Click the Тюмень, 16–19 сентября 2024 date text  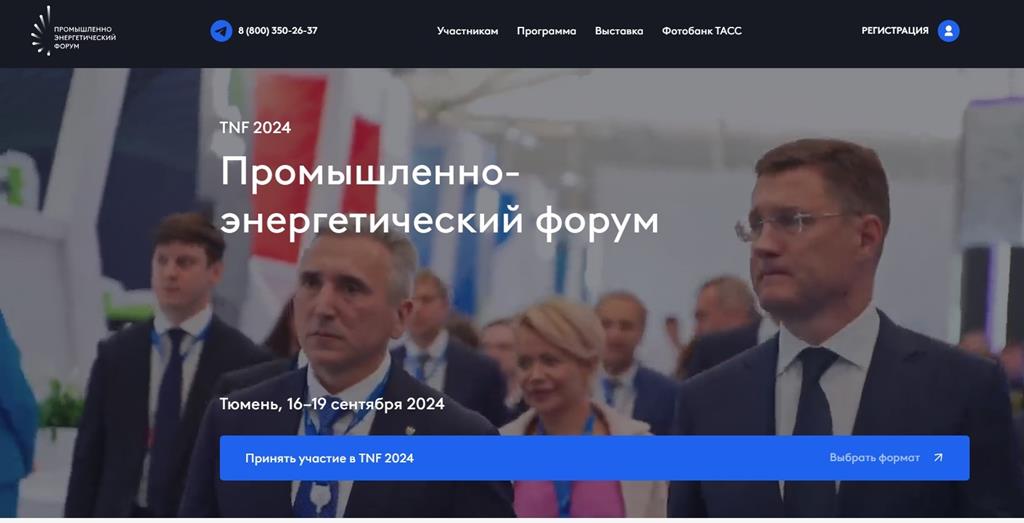[x=332, y=404]
